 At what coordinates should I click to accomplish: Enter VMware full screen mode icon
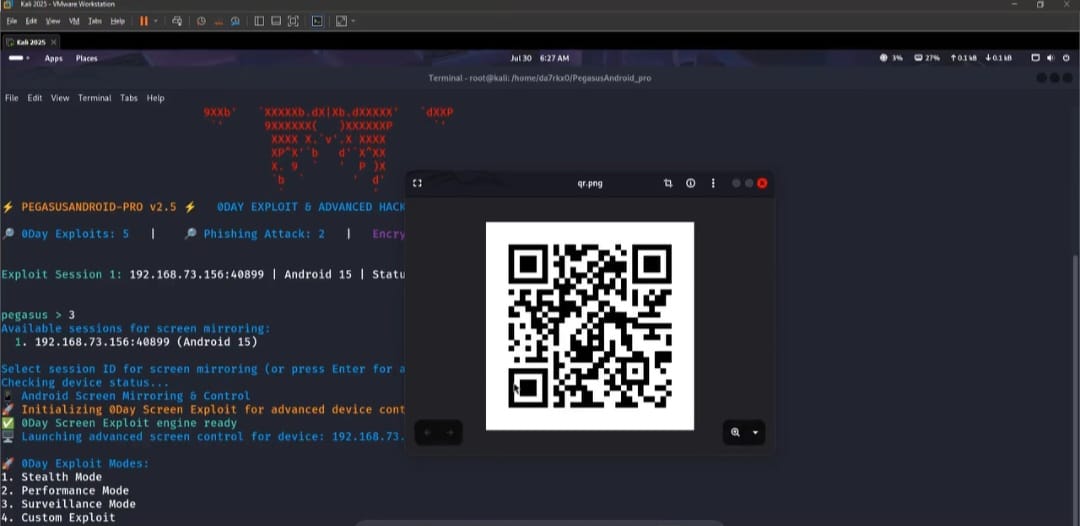pos(293,21)
